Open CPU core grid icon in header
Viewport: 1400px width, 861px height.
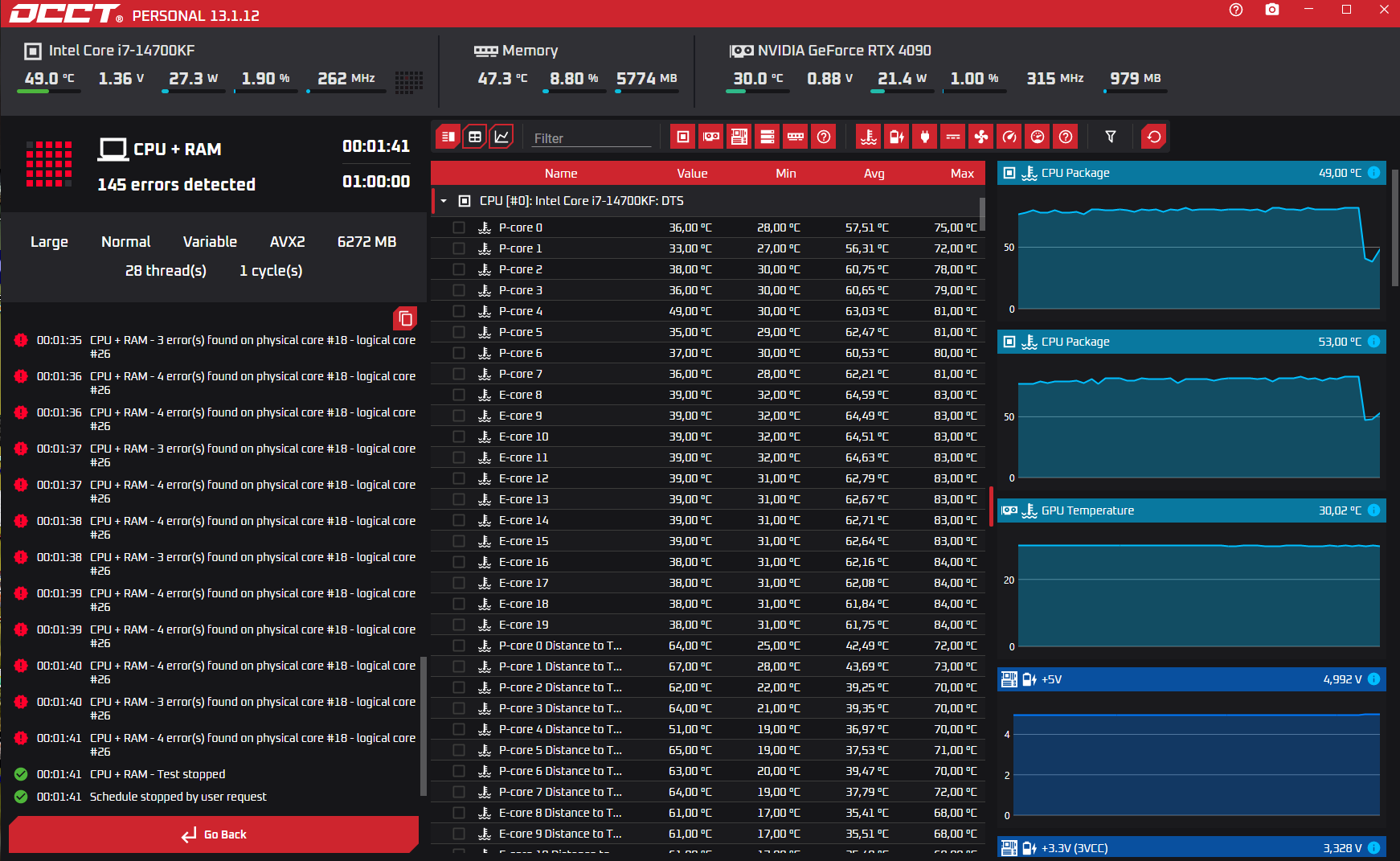[409, 81]
